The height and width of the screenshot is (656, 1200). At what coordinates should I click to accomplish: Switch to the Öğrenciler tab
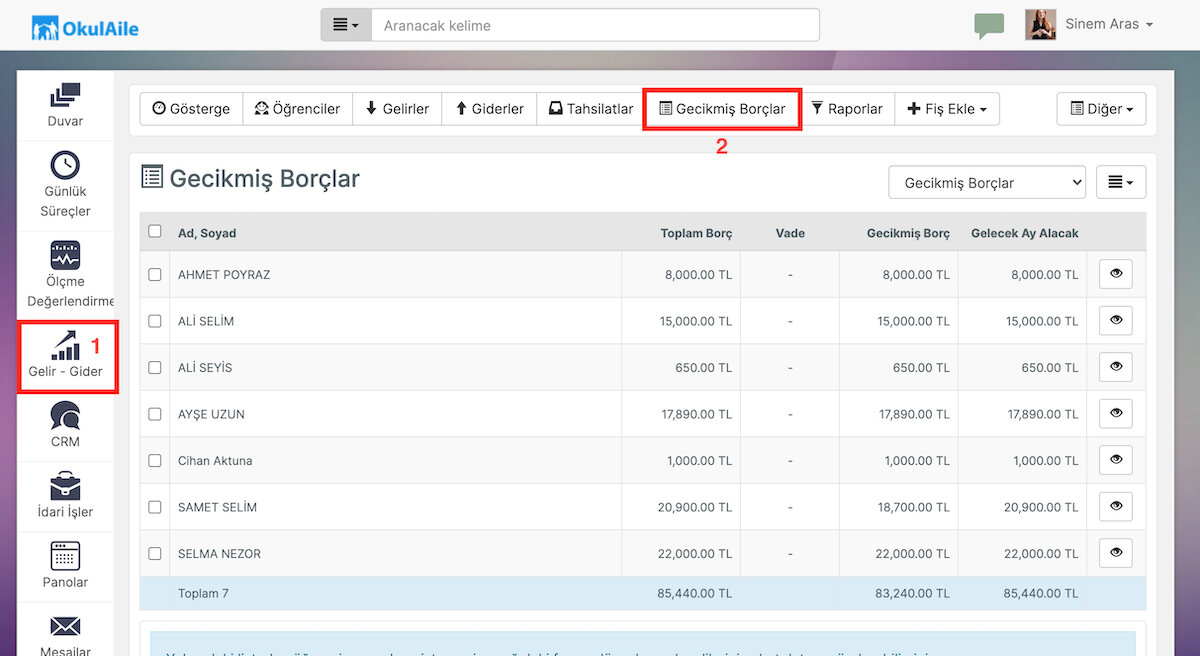[x=297, y=109]
